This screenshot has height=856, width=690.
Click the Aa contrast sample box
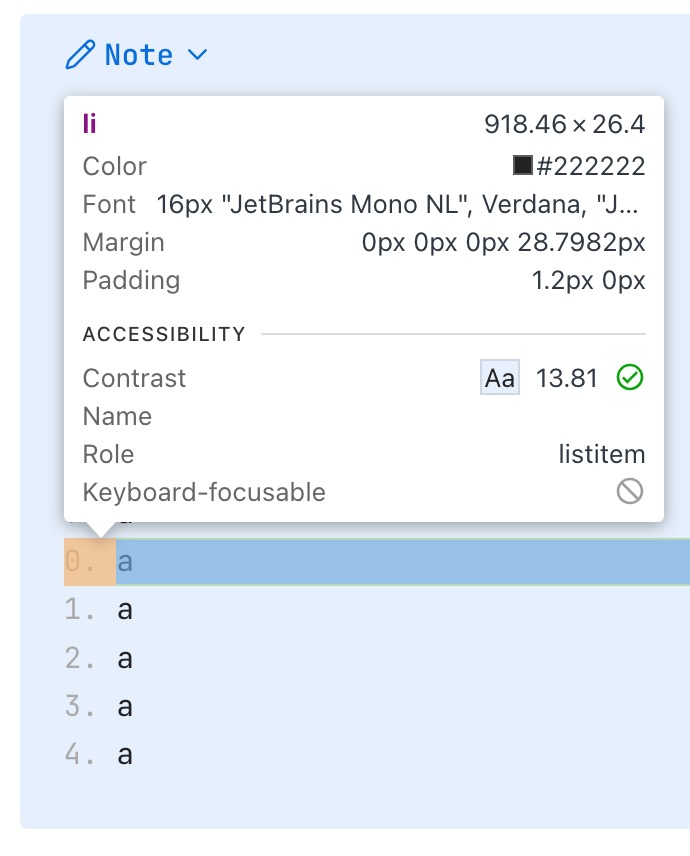tap(500, 378)
